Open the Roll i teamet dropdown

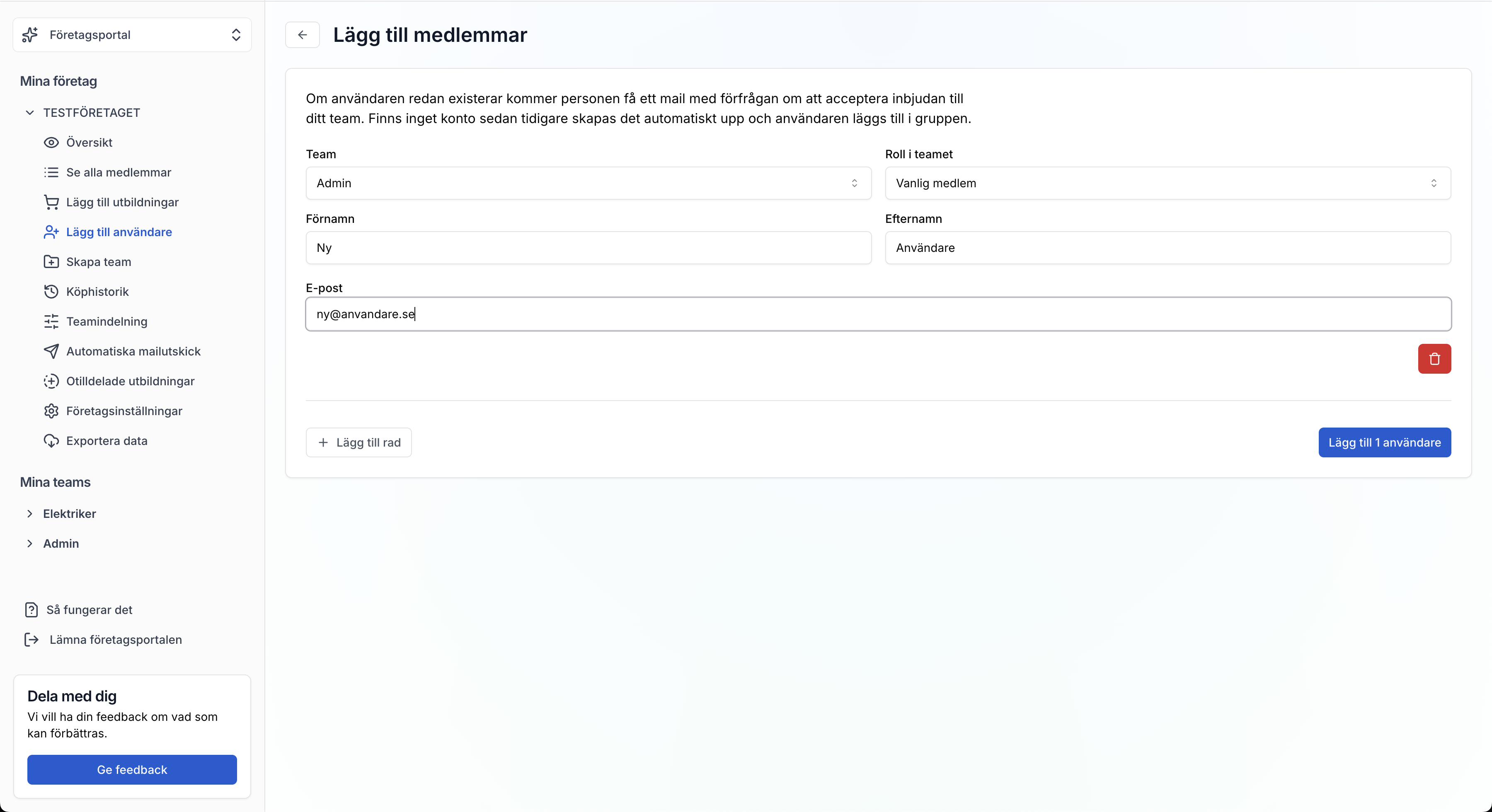tap(1167, 183)
